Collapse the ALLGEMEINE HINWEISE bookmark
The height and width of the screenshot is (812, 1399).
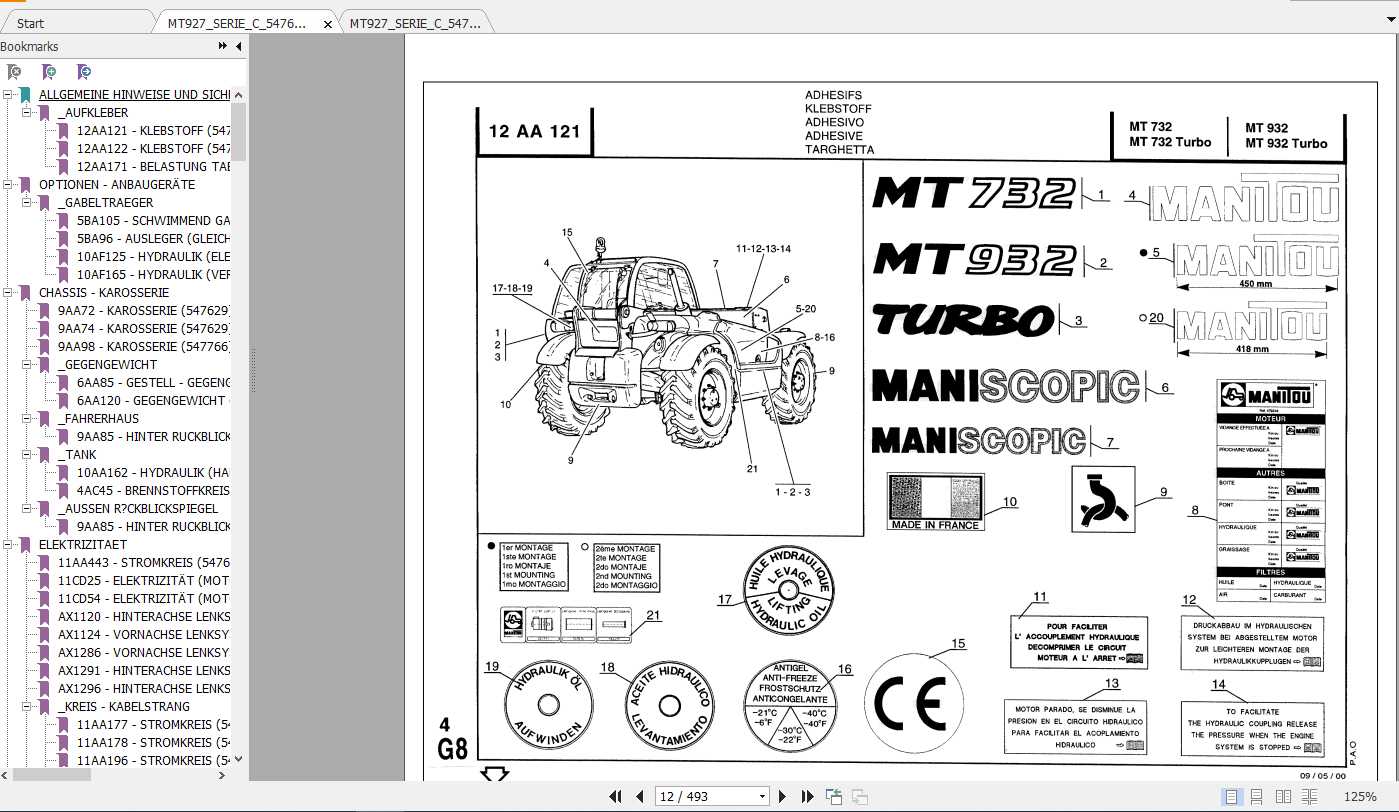(9, 94)
